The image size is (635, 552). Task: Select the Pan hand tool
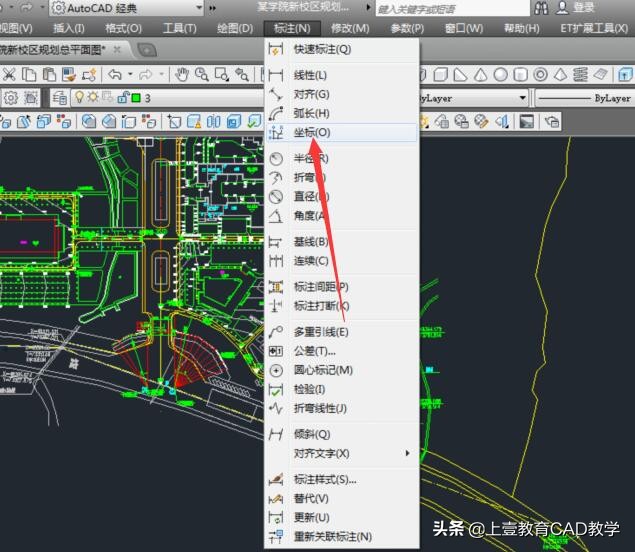coord(182,75)
